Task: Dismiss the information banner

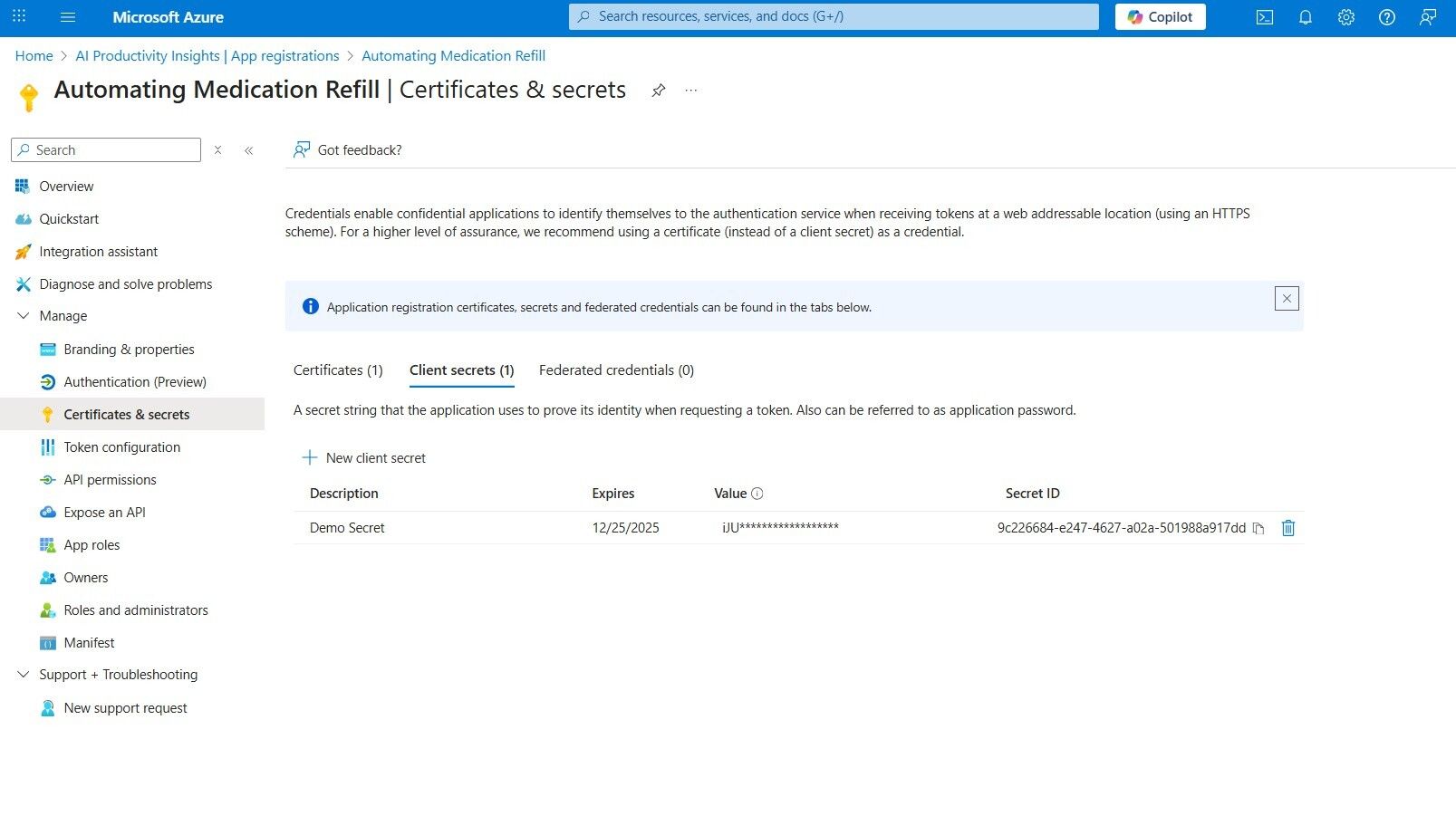Action: [x=1287, y=299]
